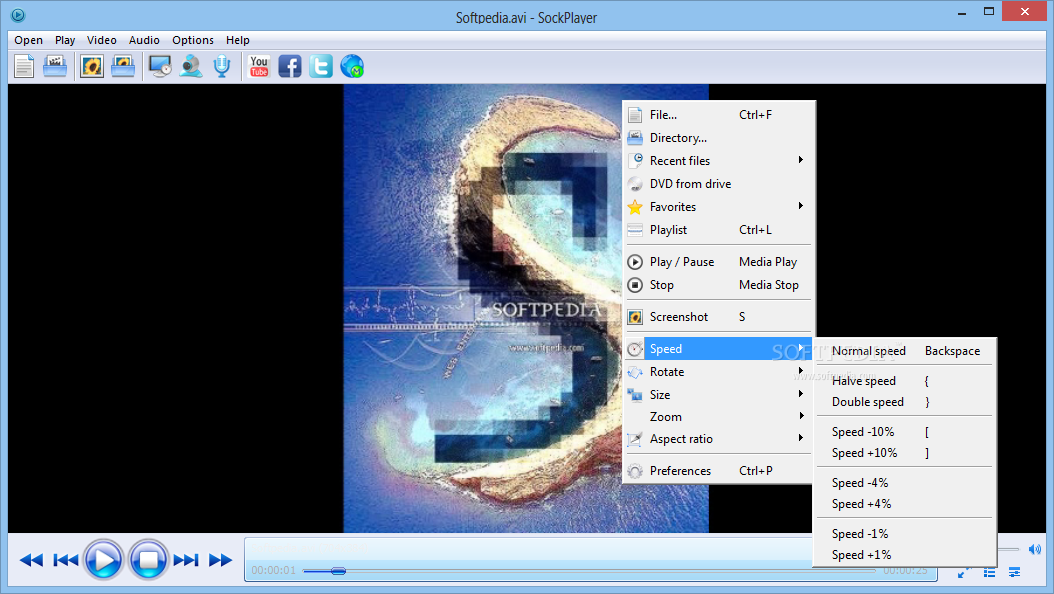Viewport: 1054px width, 594px height.
Task: Select Speed +4% option
Action: tap(905, 504)
